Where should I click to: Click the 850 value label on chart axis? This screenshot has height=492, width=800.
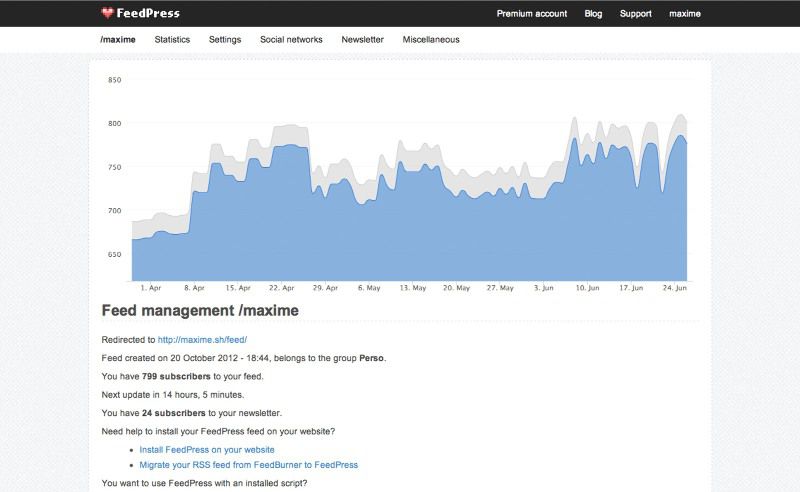pos(114,80)
